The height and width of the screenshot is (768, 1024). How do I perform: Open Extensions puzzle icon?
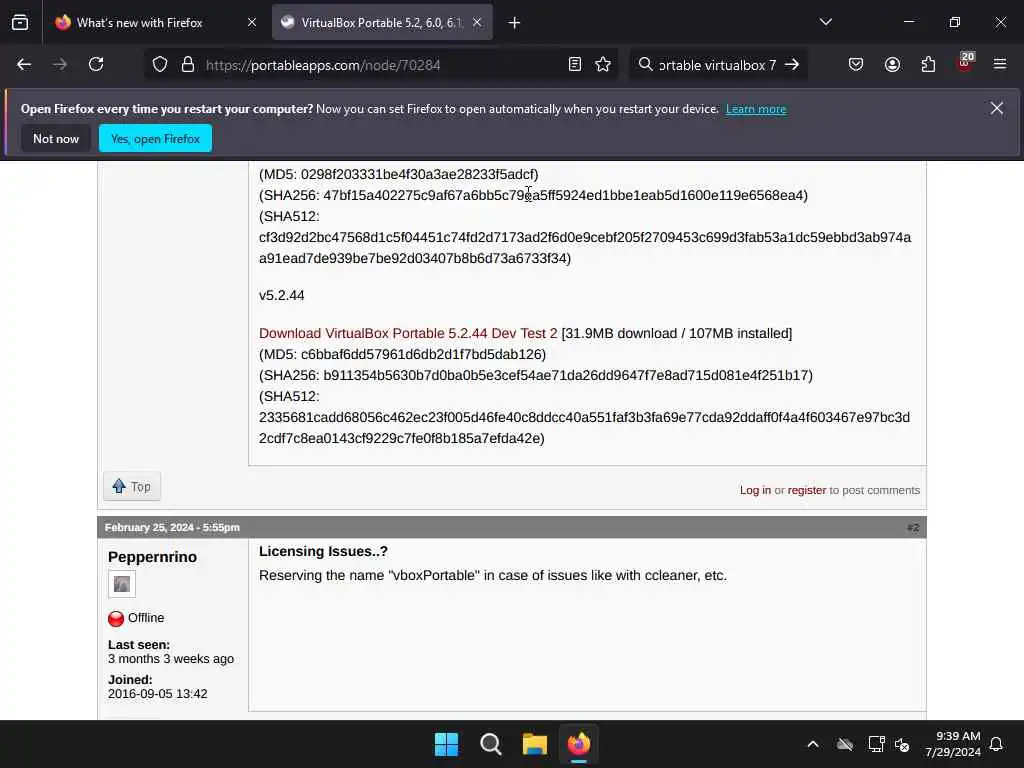coord(928,64)
